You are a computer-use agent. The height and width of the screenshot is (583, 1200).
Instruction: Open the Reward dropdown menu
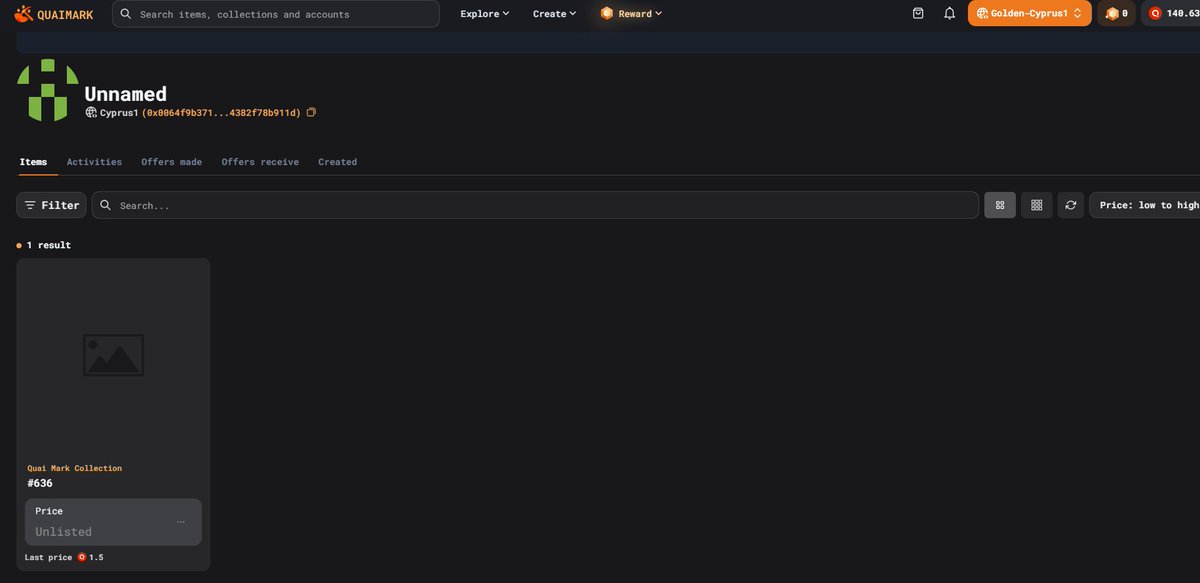[631, 14]
